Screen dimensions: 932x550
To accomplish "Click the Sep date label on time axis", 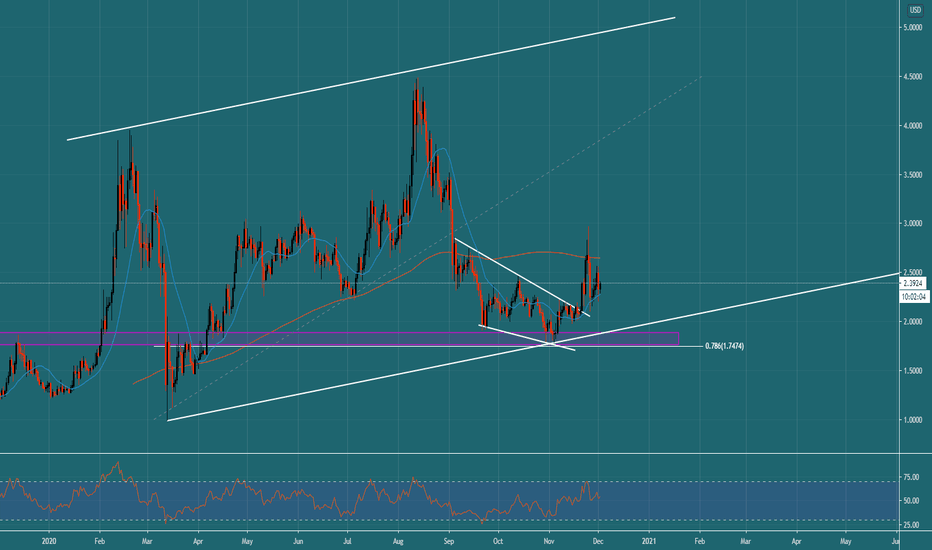I will point(449,541).
